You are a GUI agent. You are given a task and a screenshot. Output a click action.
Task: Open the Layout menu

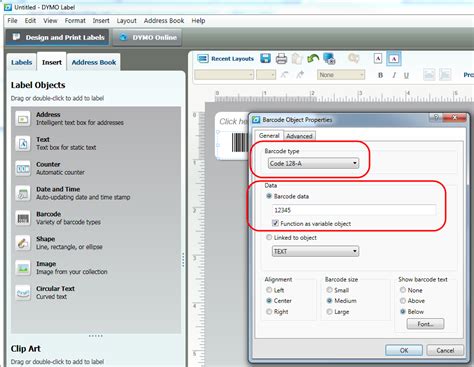point(126,21)
